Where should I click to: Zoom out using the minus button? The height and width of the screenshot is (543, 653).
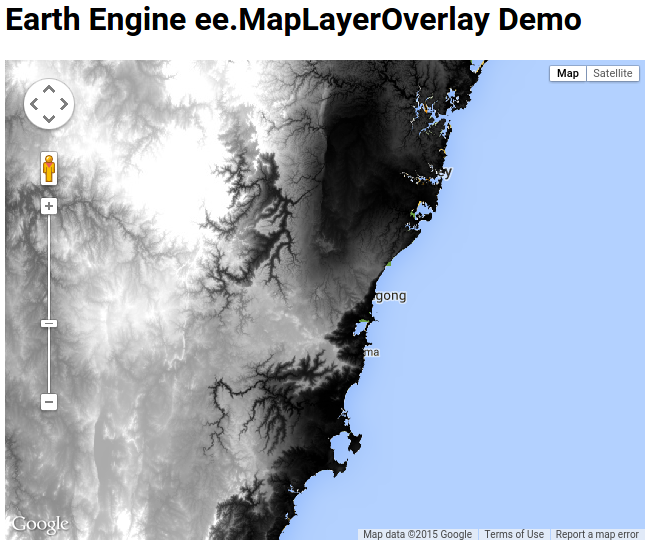click(49, 402)
